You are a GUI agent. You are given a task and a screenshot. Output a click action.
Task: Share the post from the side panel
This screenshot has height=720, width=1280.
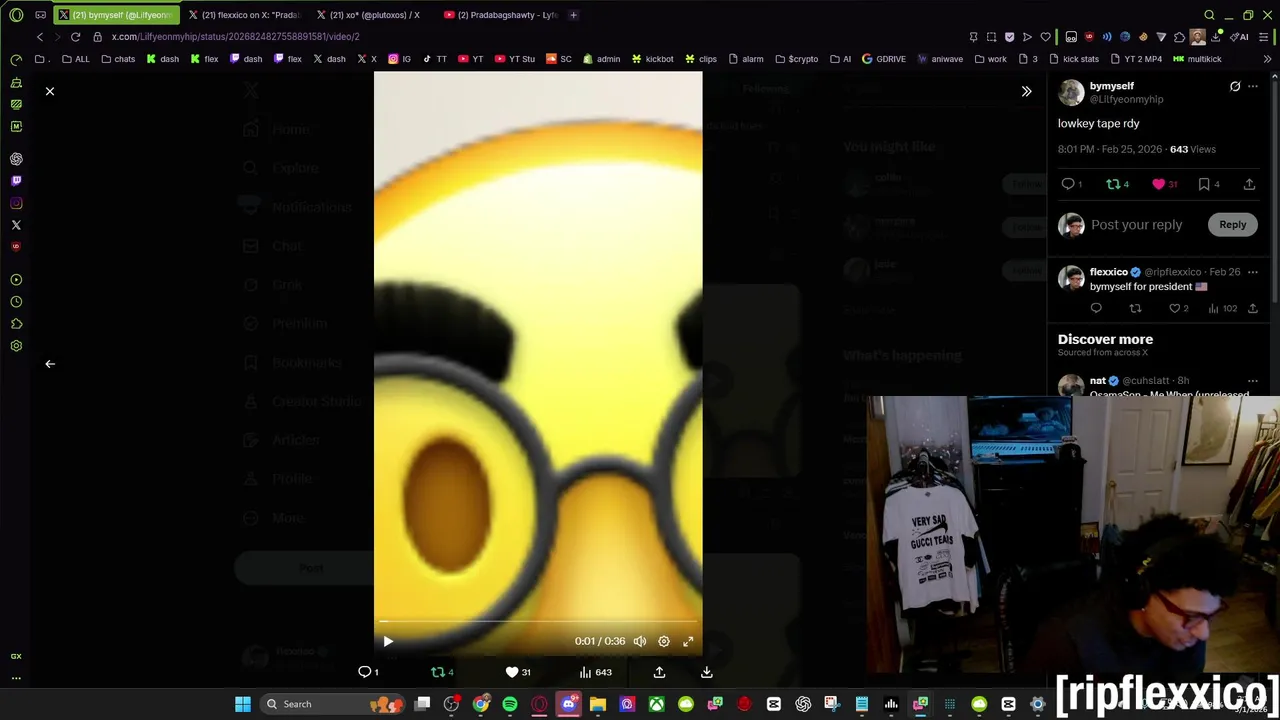[1249, 184]
